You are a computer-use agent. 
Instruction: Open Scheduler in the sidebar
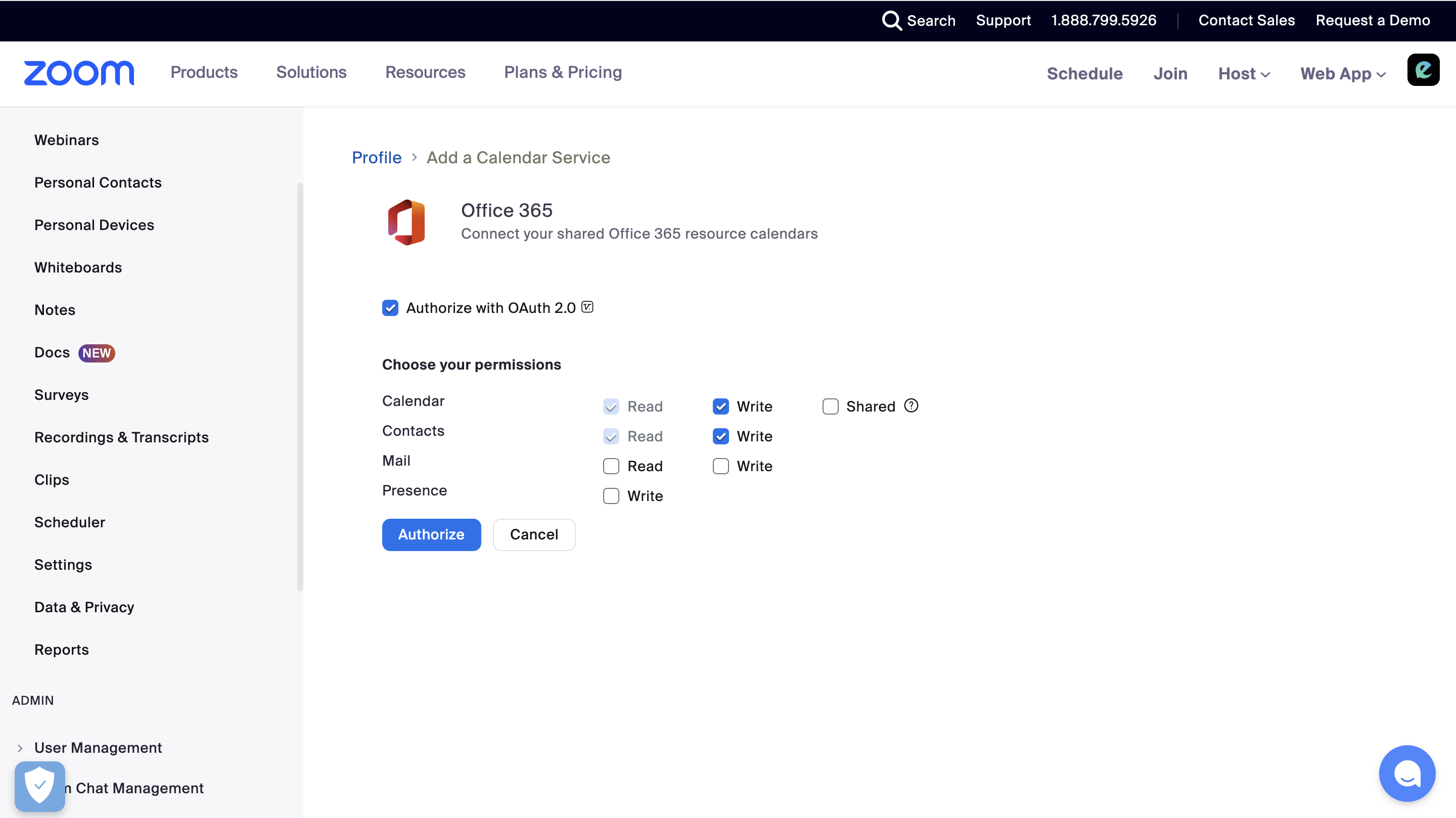70,522
